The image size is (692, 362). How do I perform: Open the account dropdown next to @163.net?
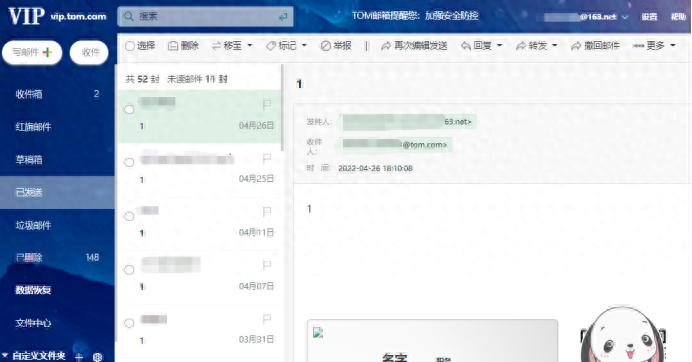tap(625, 17)
